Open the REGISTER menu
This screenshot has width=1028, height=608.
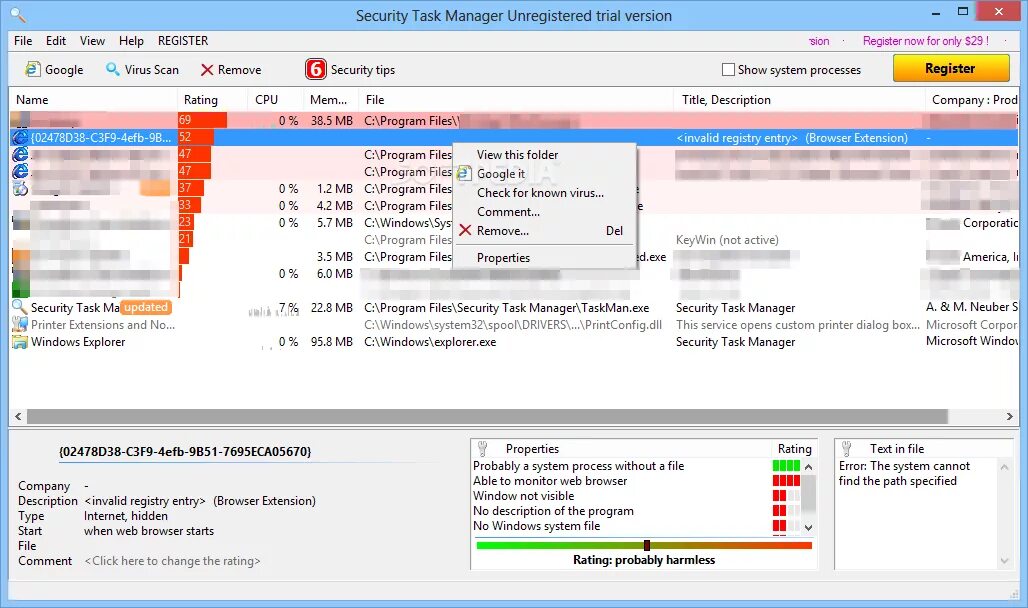[x=183, y=41]
